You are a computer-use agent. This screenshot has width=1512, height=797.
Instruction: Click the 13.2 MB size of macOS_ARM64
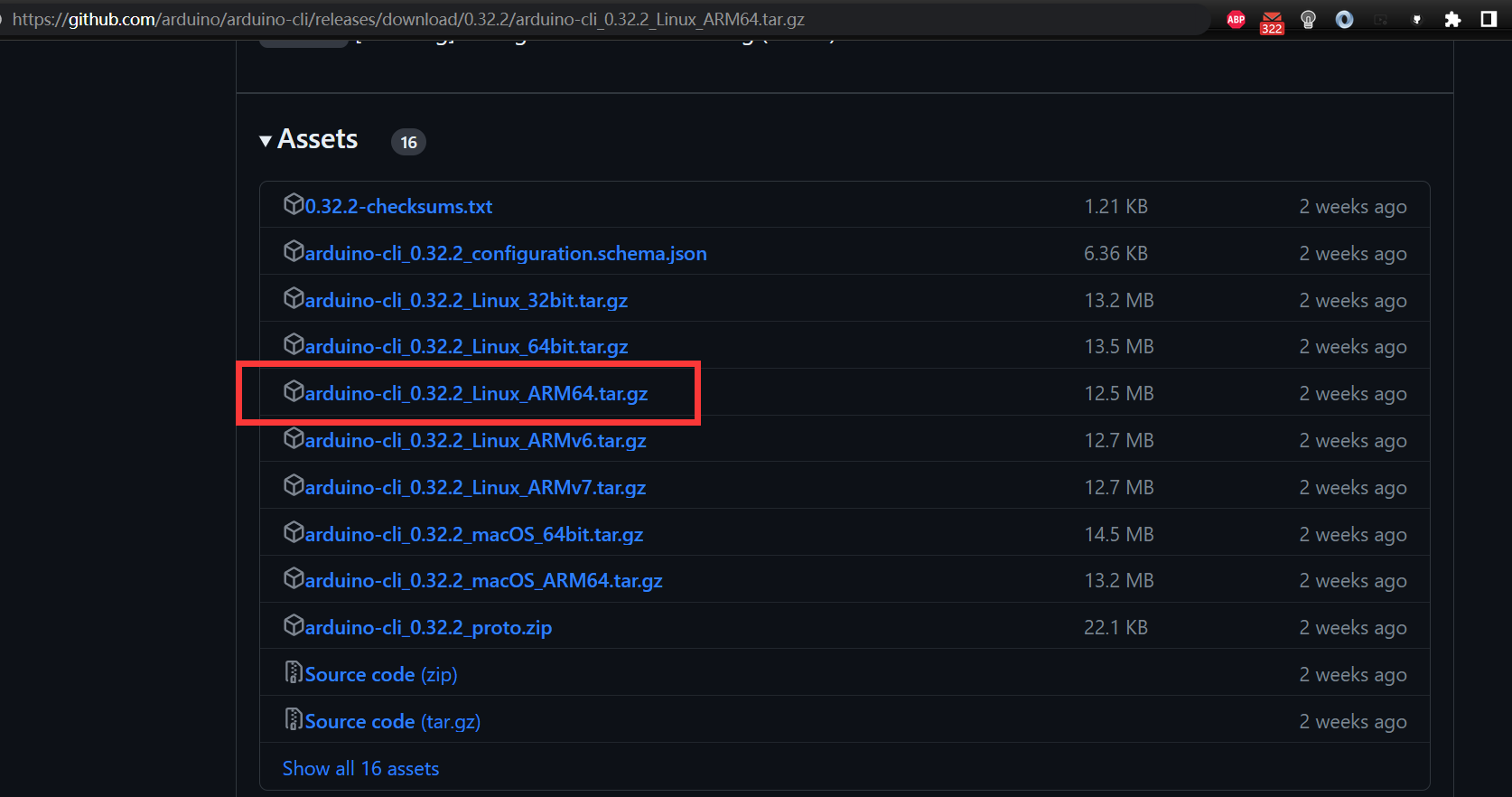click(x=1119, y=581)
